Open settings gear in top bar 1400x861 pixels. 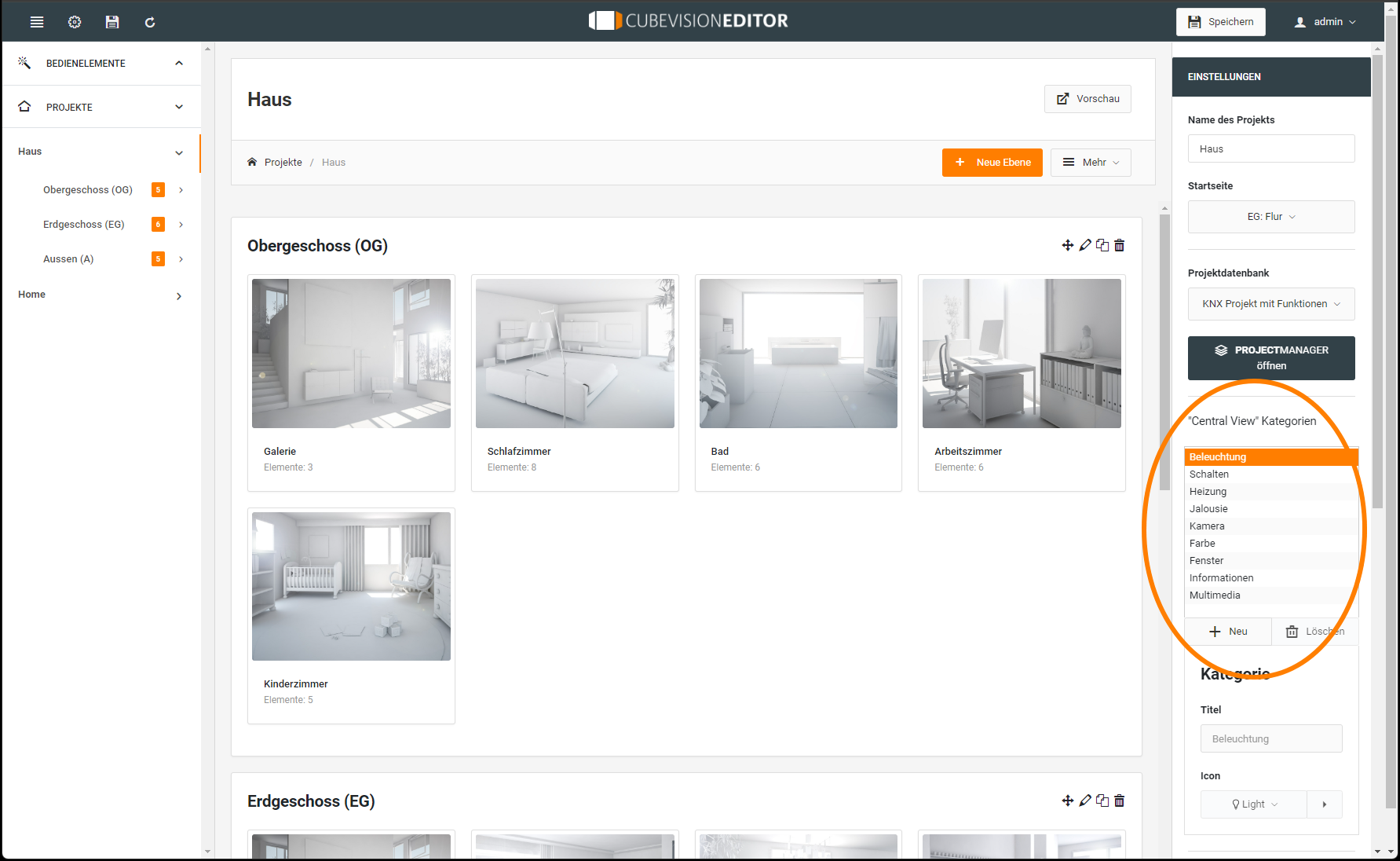(x=75, y=22)
